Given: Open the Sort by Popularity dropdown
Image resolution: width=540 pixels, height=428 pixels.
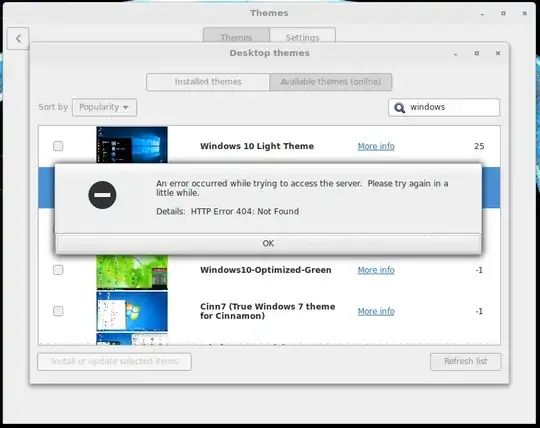Looking at the screenshot, I should tap(104, 107).
